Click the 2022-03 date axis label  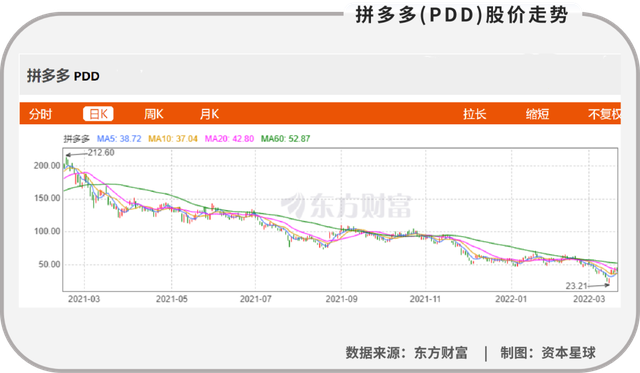[x=589, y=299]
